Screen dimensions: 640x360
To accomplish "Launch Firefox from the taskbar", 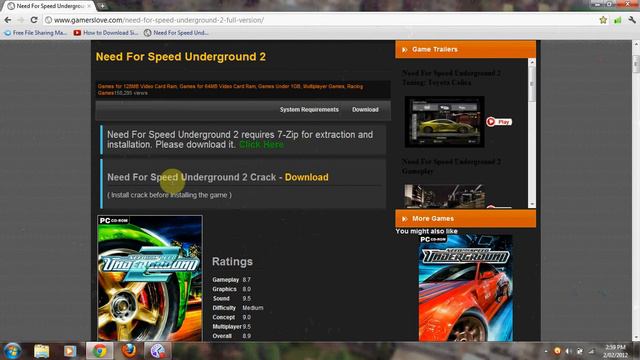I will pos(129,351).
